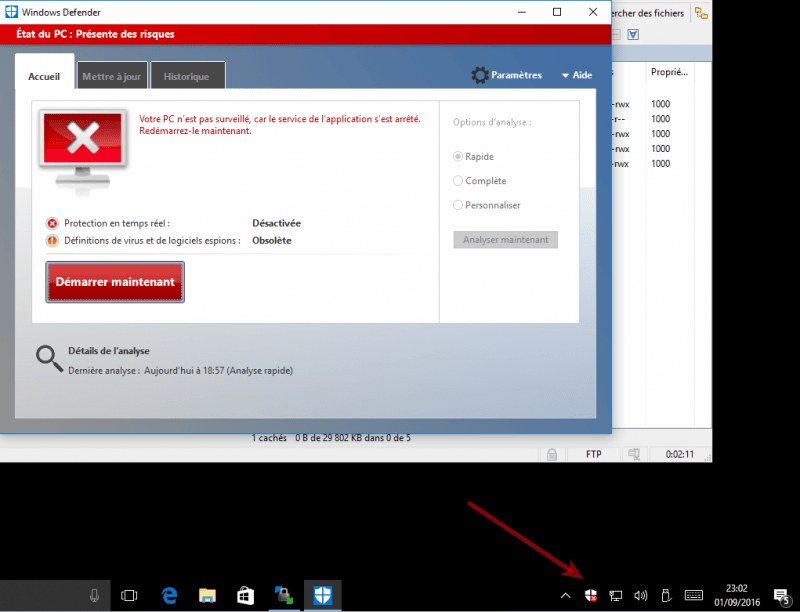Viewport: 800px width, 612px height.
Task: Click the computer icon beside FTP status
Action: tap(634, 454)
